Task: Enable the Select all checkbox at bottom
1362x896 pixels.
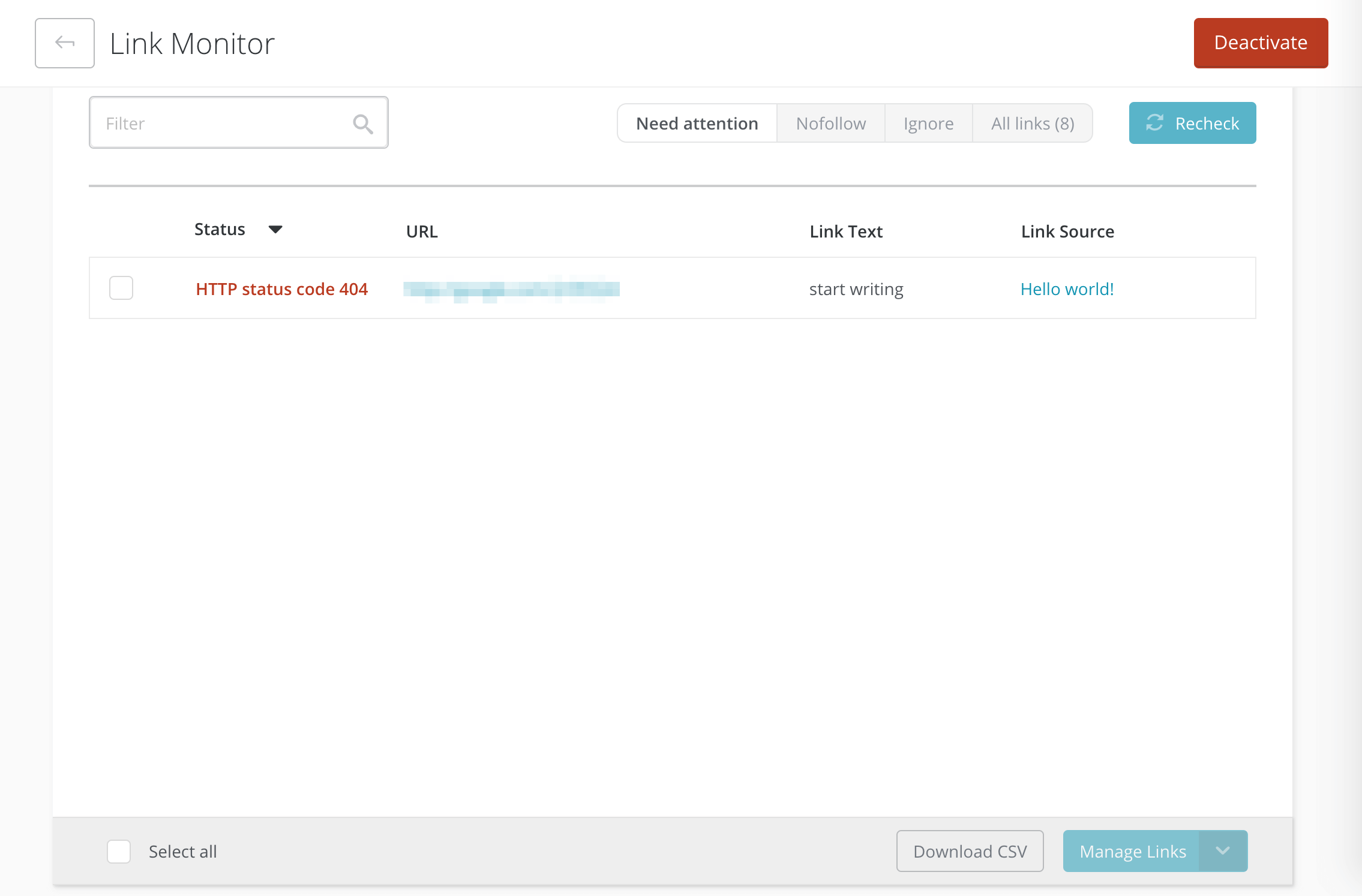Action: (x=119, y=852)
